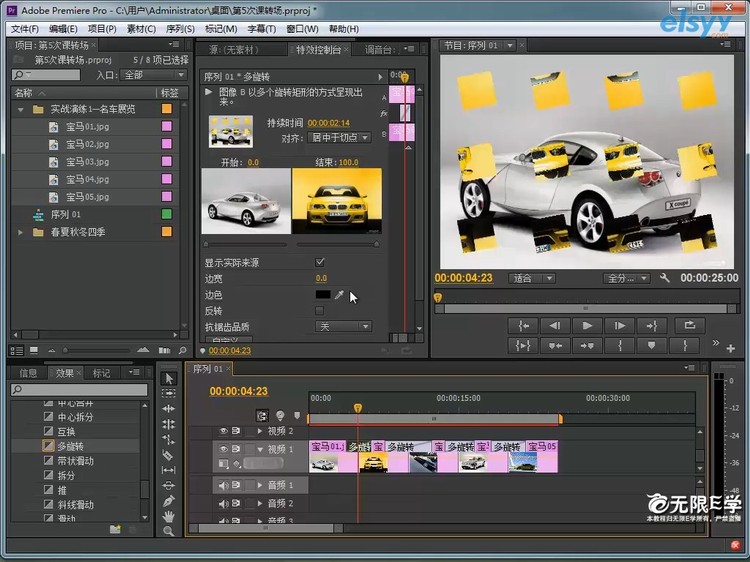Mute Audio 1 track speaker
This screenshot has height=562, width=750.
coord(223,485)
